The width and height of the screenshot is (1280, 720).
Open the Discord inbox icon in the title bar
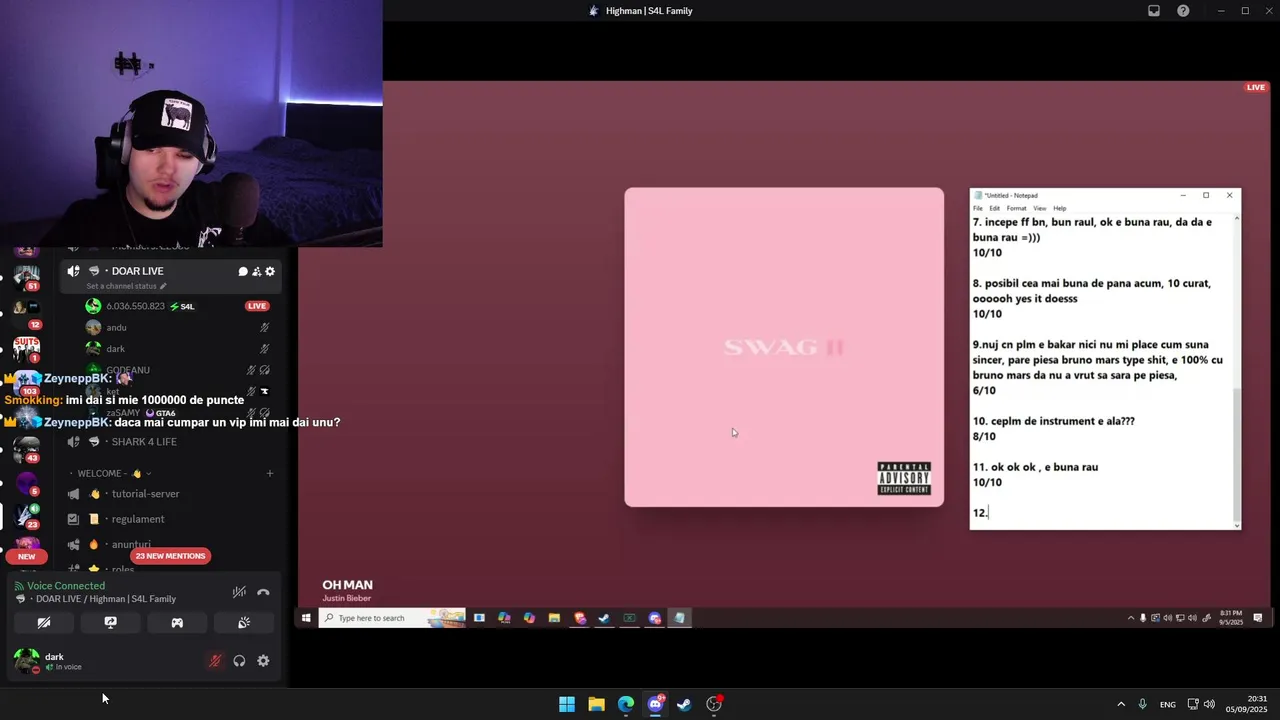[1154, 11]
